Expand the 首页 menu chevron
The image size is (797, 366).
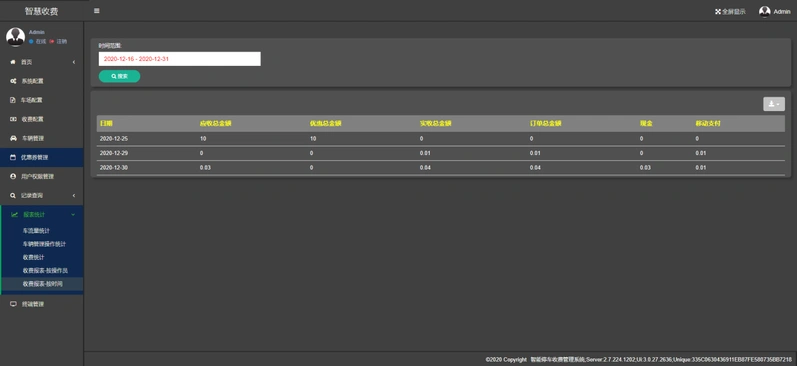coord(74,62)
